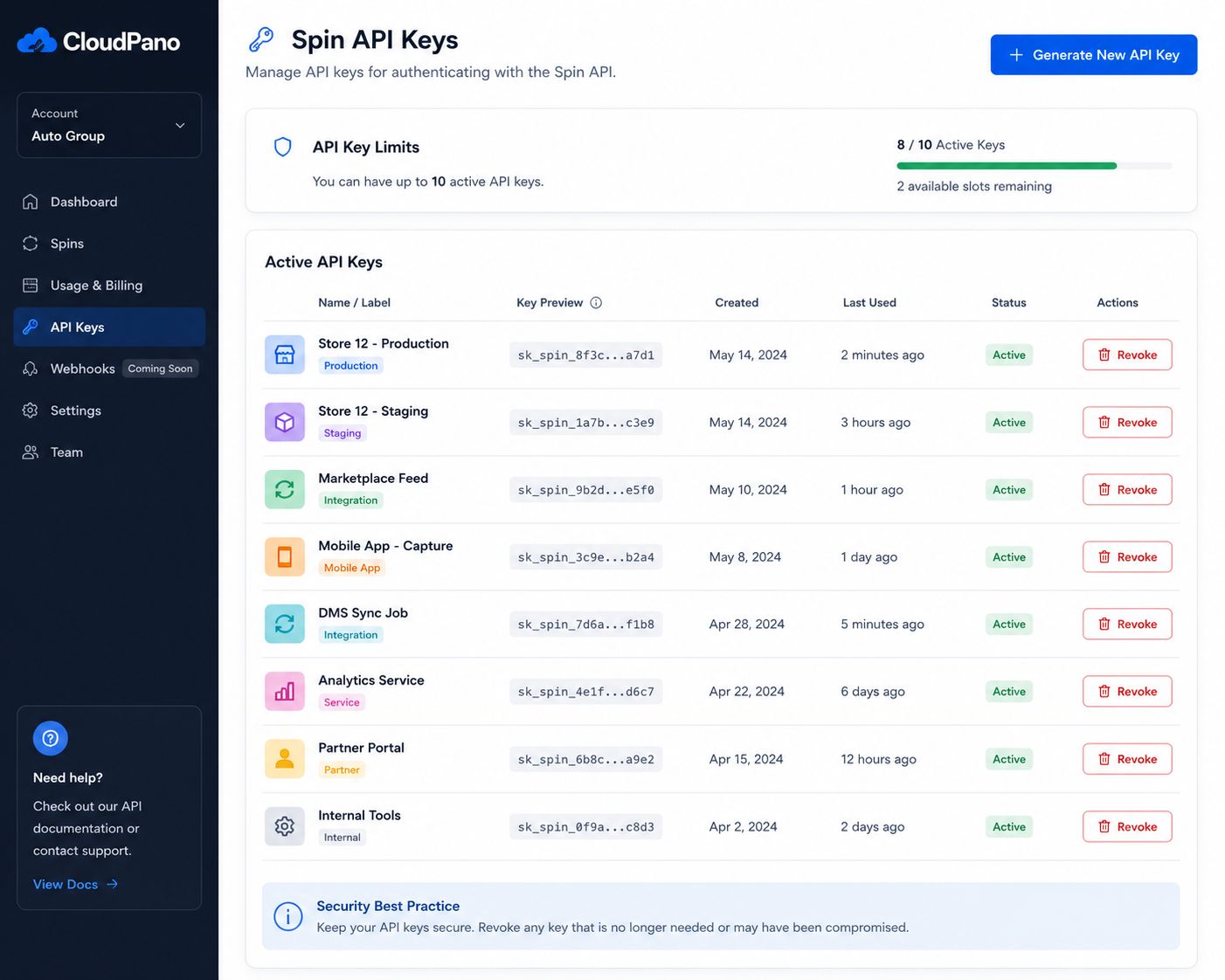Click the Usage & Billing icon in sidebar

coord(31,286)
